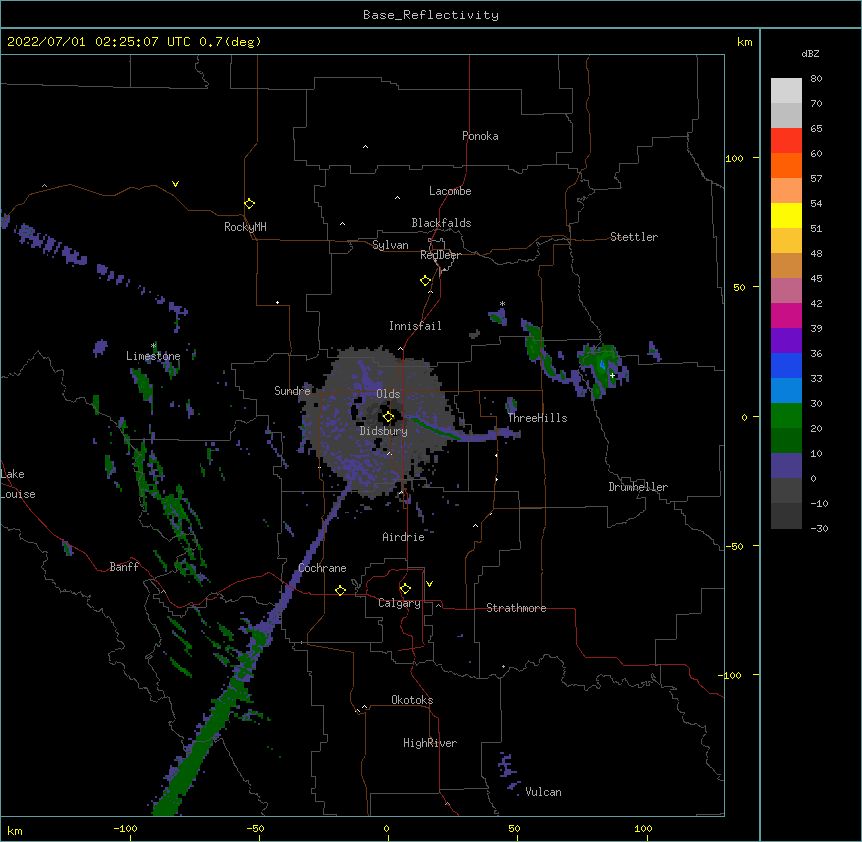Image resolution: width=862 pixels, height=842 pixels.
Task: Click the green echo band east of Didsbury
Action: (434, 428)
